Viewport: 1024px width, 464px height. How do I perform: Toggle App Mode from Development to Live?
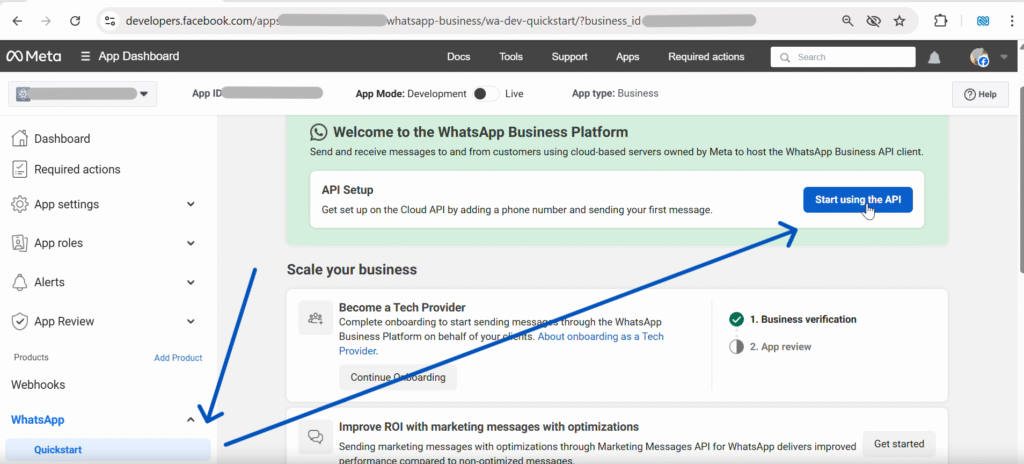tap(486, 94)
